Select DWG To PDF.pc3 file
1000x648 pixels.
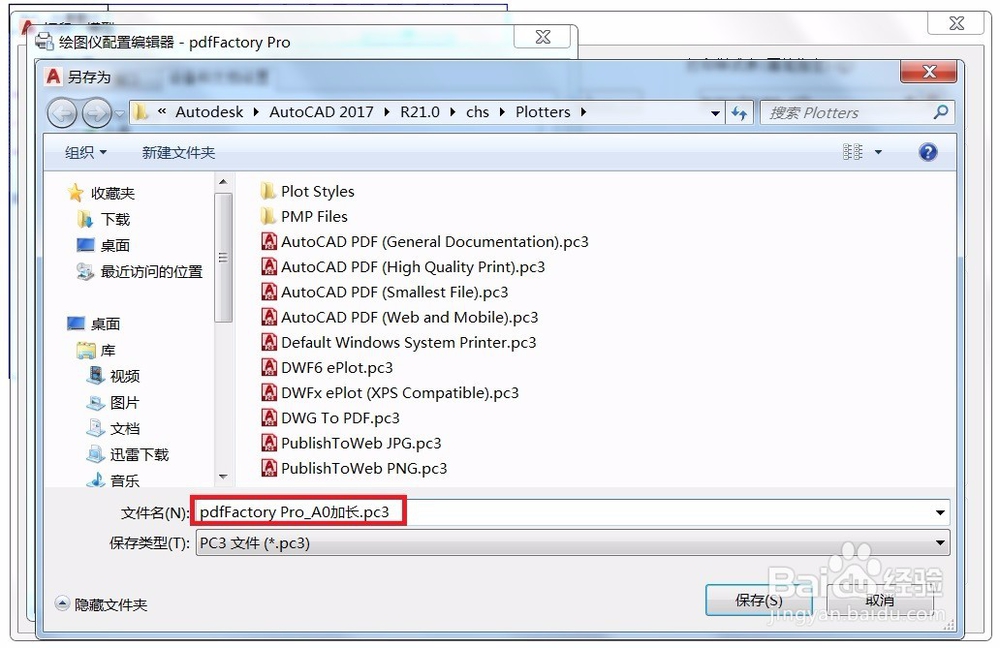coord(330,418)
